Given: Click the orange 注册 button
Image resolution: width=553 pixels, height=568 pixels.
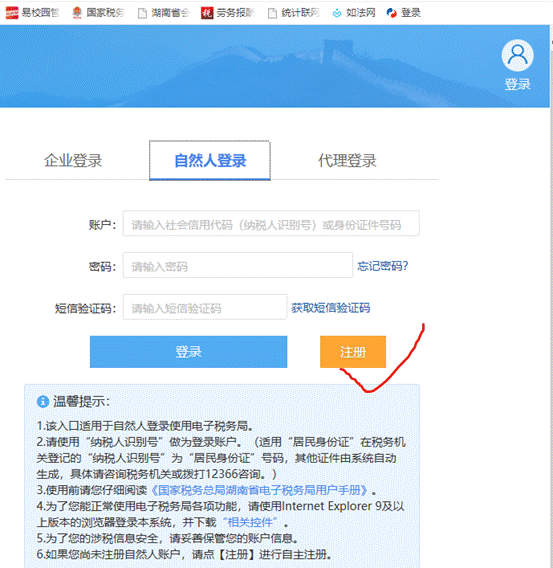Looking at the screenshot, I should click(353, 352).
